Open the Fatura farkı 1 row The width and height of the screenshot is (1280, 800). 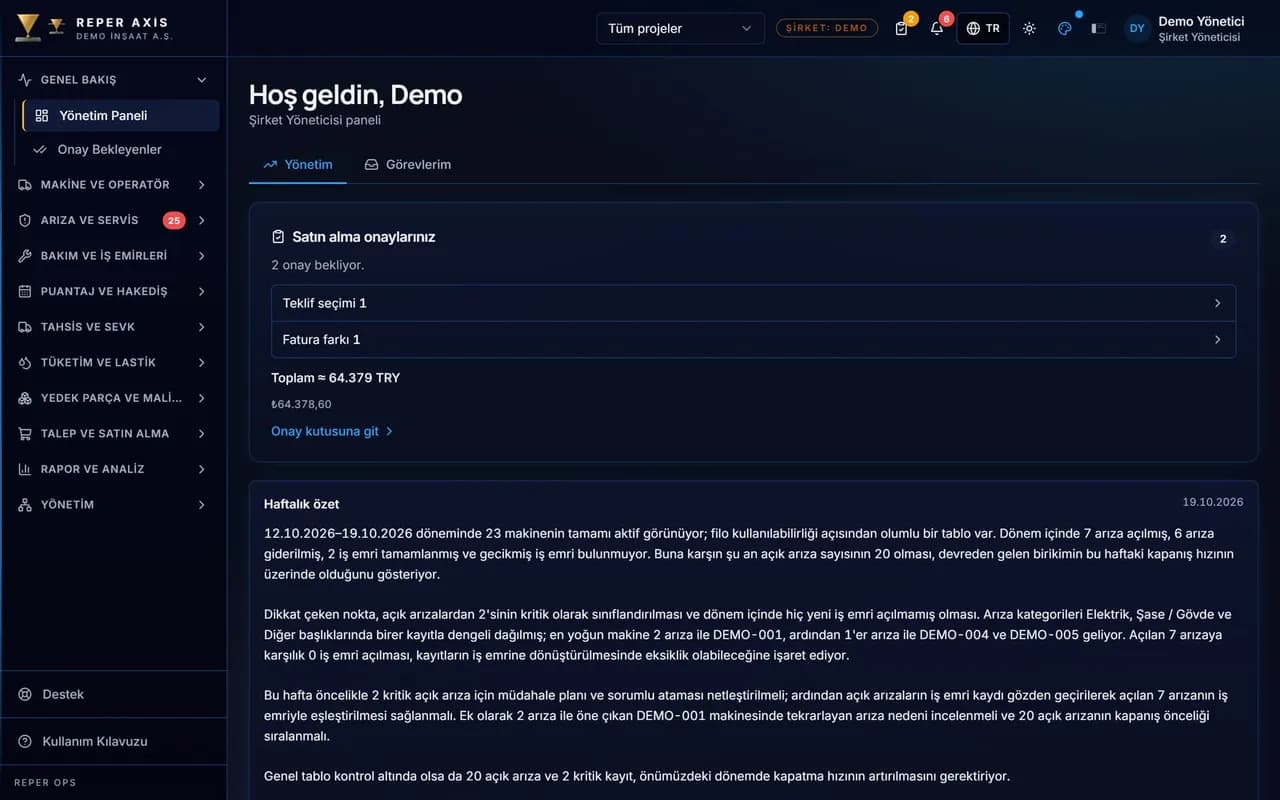tap(753, 339)
